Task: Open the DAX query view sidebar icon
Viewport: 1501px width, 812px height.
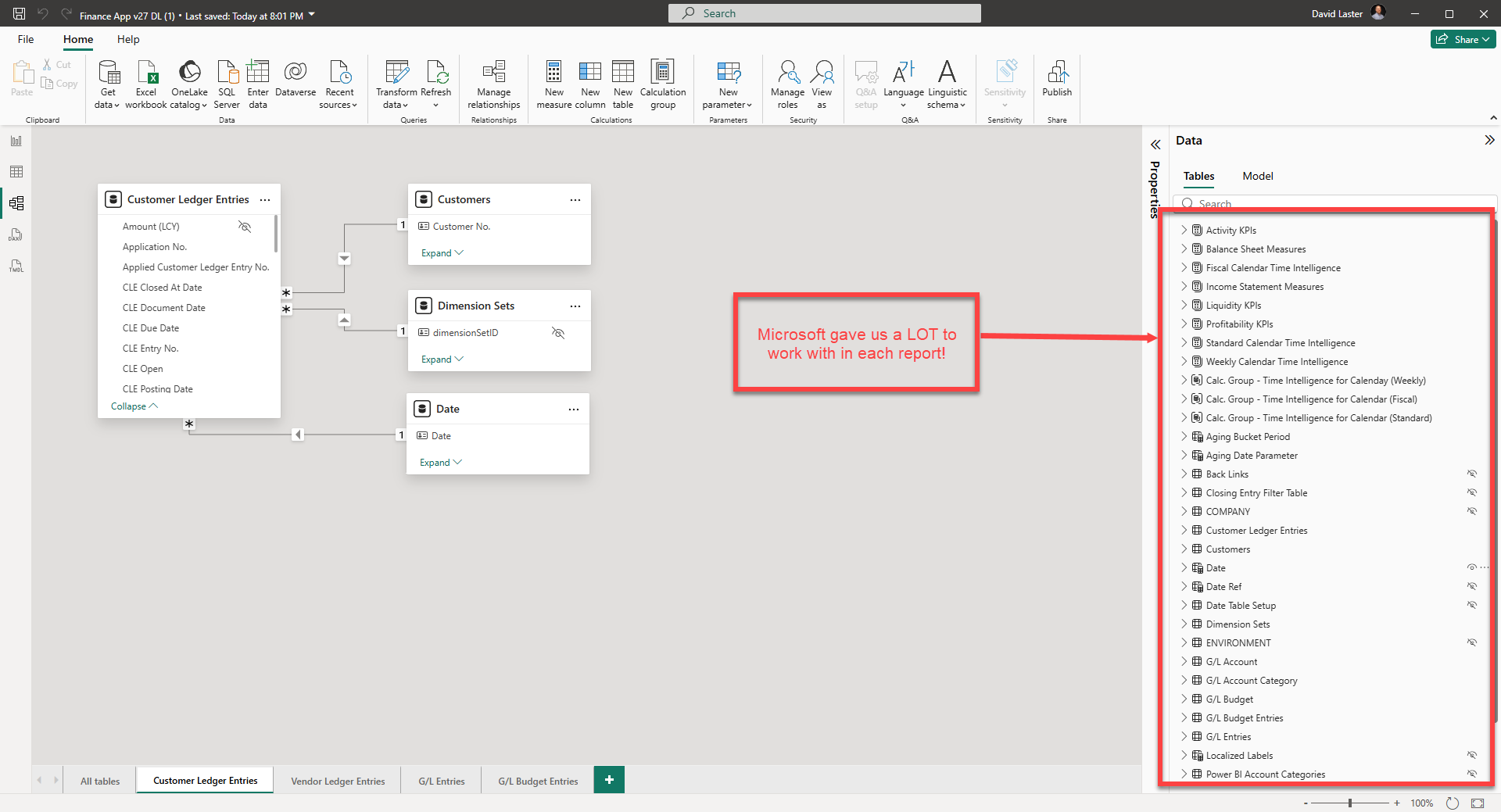Action: click(16, 234)
